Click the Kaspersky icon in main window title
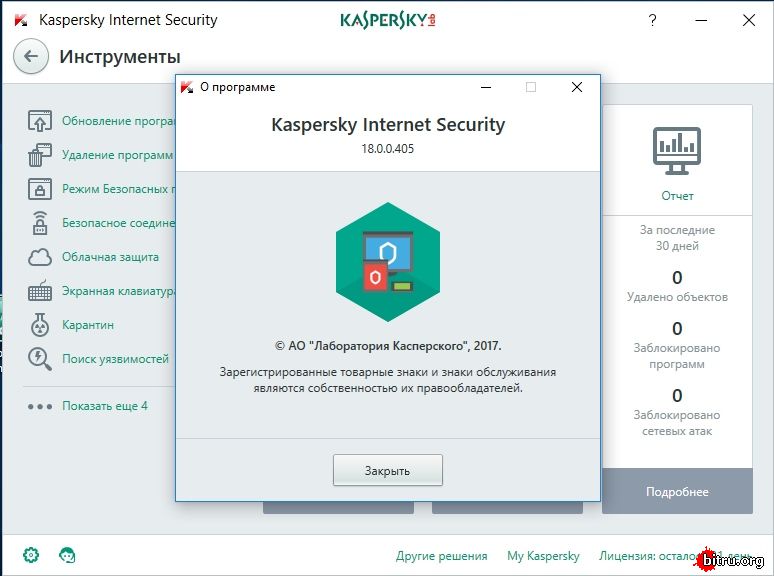Image resolution: width=774 pixels, height=576 pixels. pyautogui.click(x=21, y=20)
